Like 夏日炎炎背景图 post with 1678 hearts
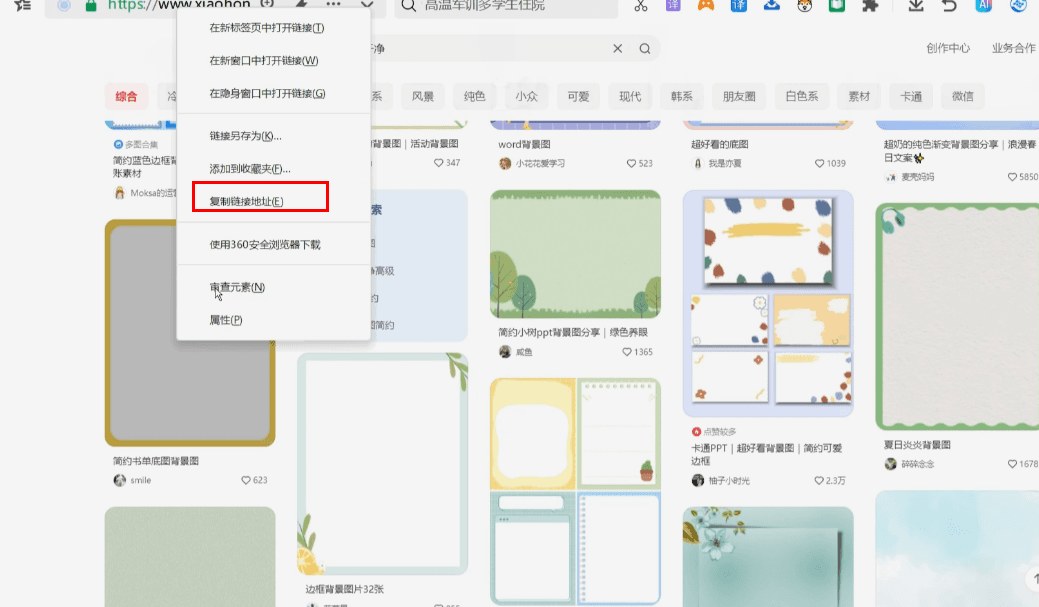The image size is (1039, 607). point(1012,464)
